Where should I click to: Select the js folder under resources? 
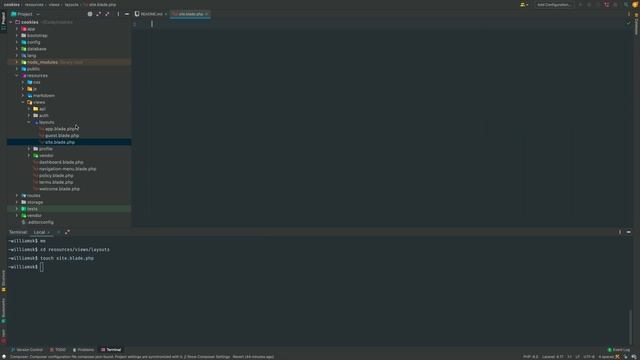[35, 89]
